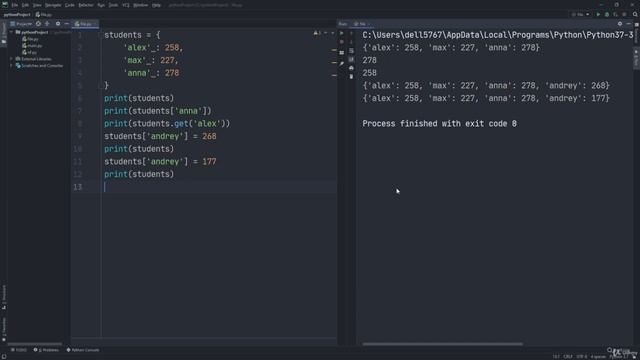This screenshot has height=360, width=640.
Task: Click the Stop icon in top toolbar
Action: tap(624, 14)
